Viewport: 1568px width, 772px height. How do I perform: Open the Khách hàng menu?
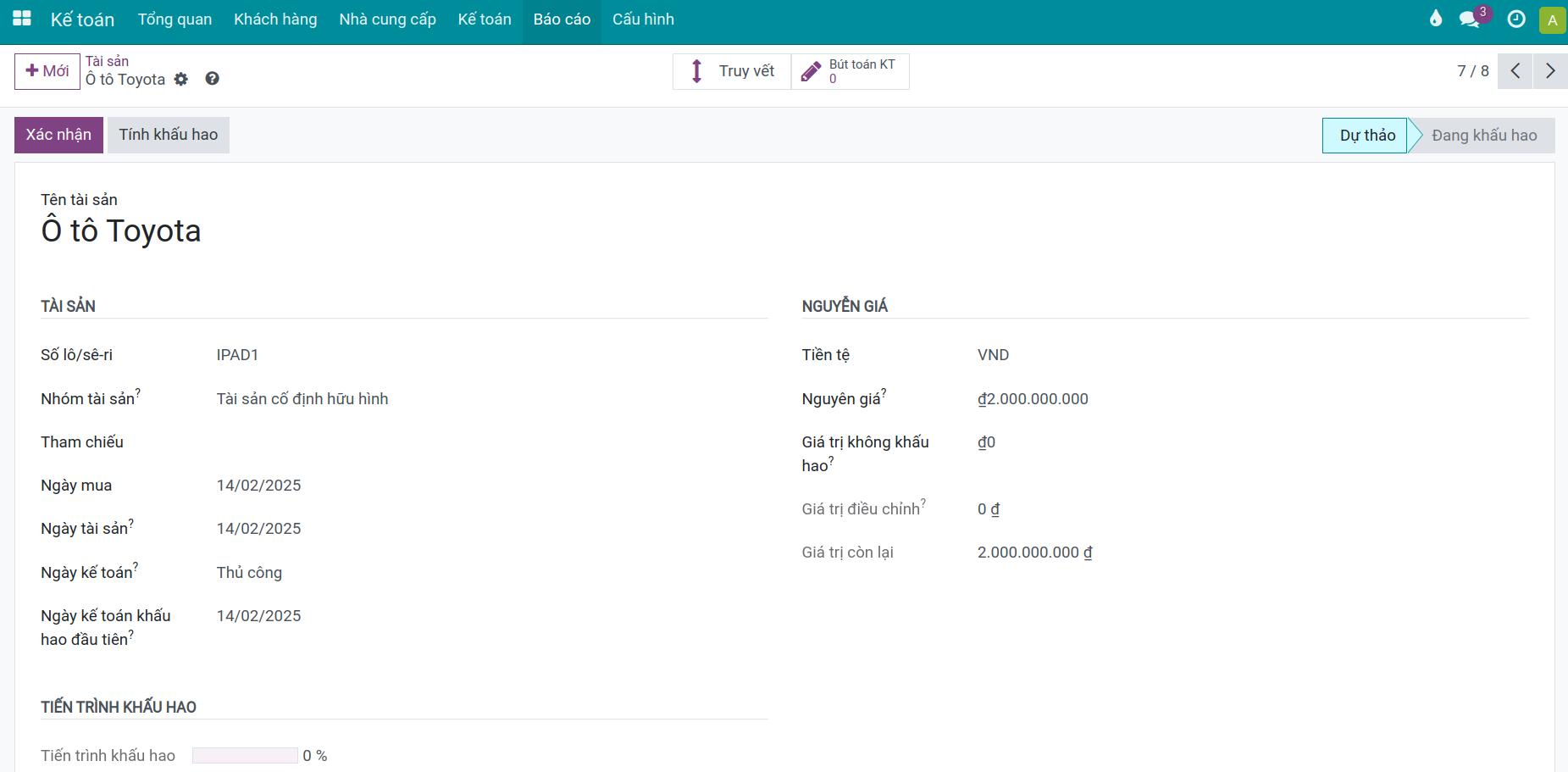[x=275, y=19]
